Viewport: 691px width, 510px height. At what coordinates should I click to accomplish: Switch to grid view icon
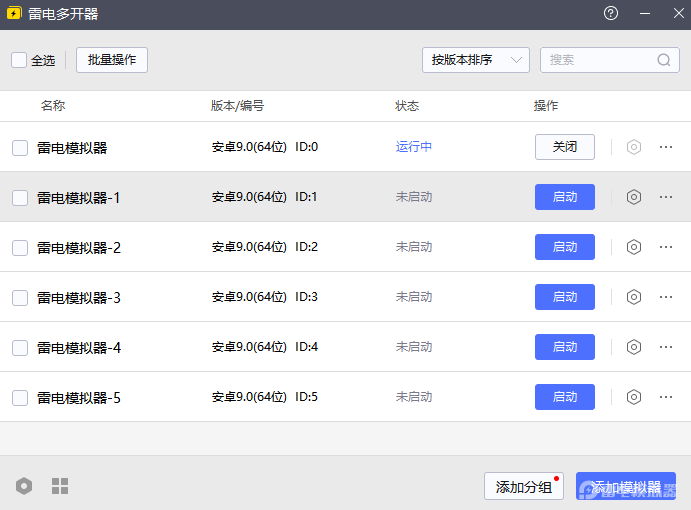click(60, 486)
